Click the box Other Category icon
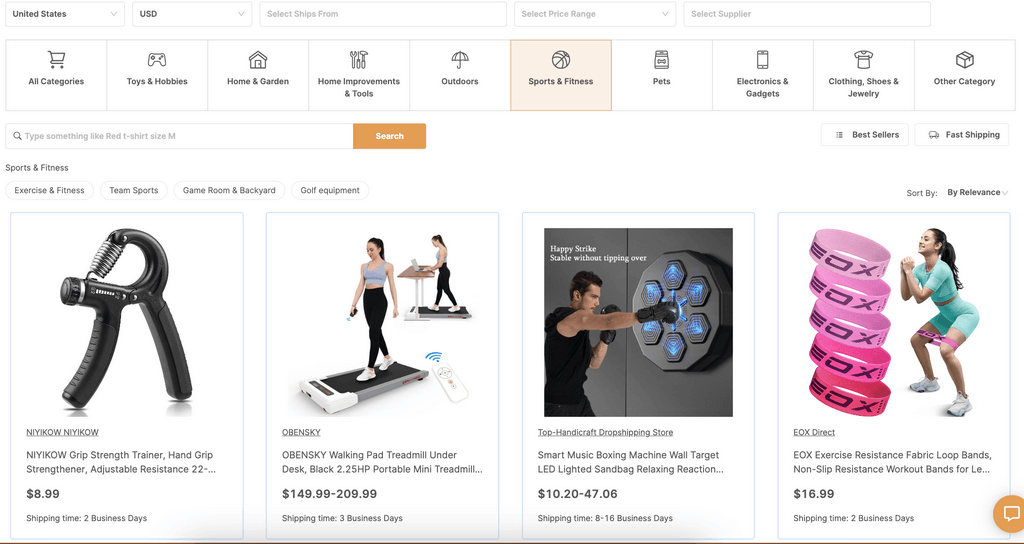This screenshot has width=1024, height=544. 965,59
